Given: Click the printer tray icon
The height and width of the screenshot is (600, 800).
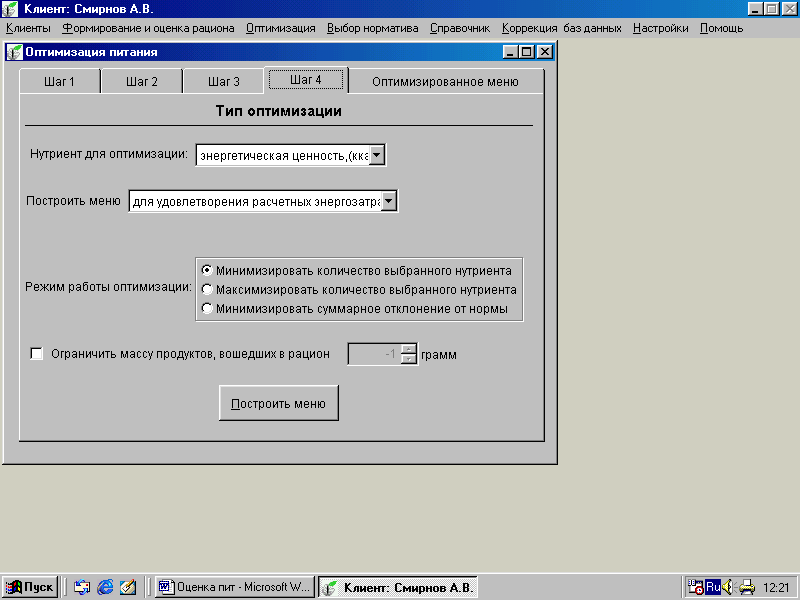Looking at the screenshot, I should click(x=747, y=587).
